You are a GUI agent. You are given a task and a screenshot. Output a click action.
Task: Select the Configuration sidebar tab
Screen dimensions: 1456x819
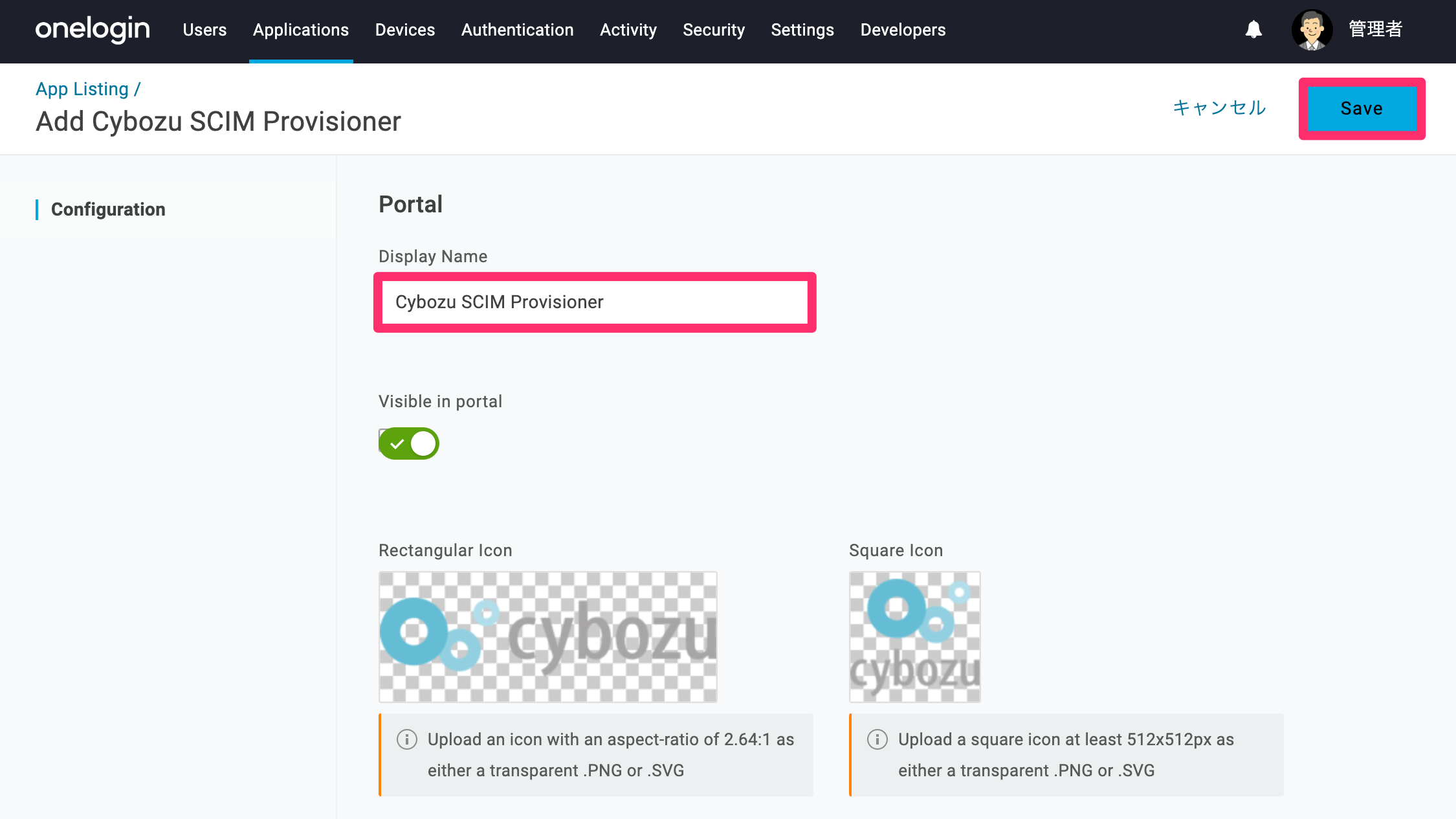[108, 209]
